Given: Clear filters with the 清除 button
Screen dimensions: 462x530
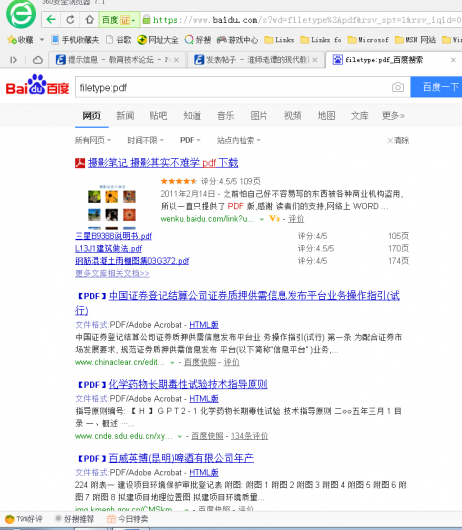Looking at the screenshot, I should coord(398,140).
